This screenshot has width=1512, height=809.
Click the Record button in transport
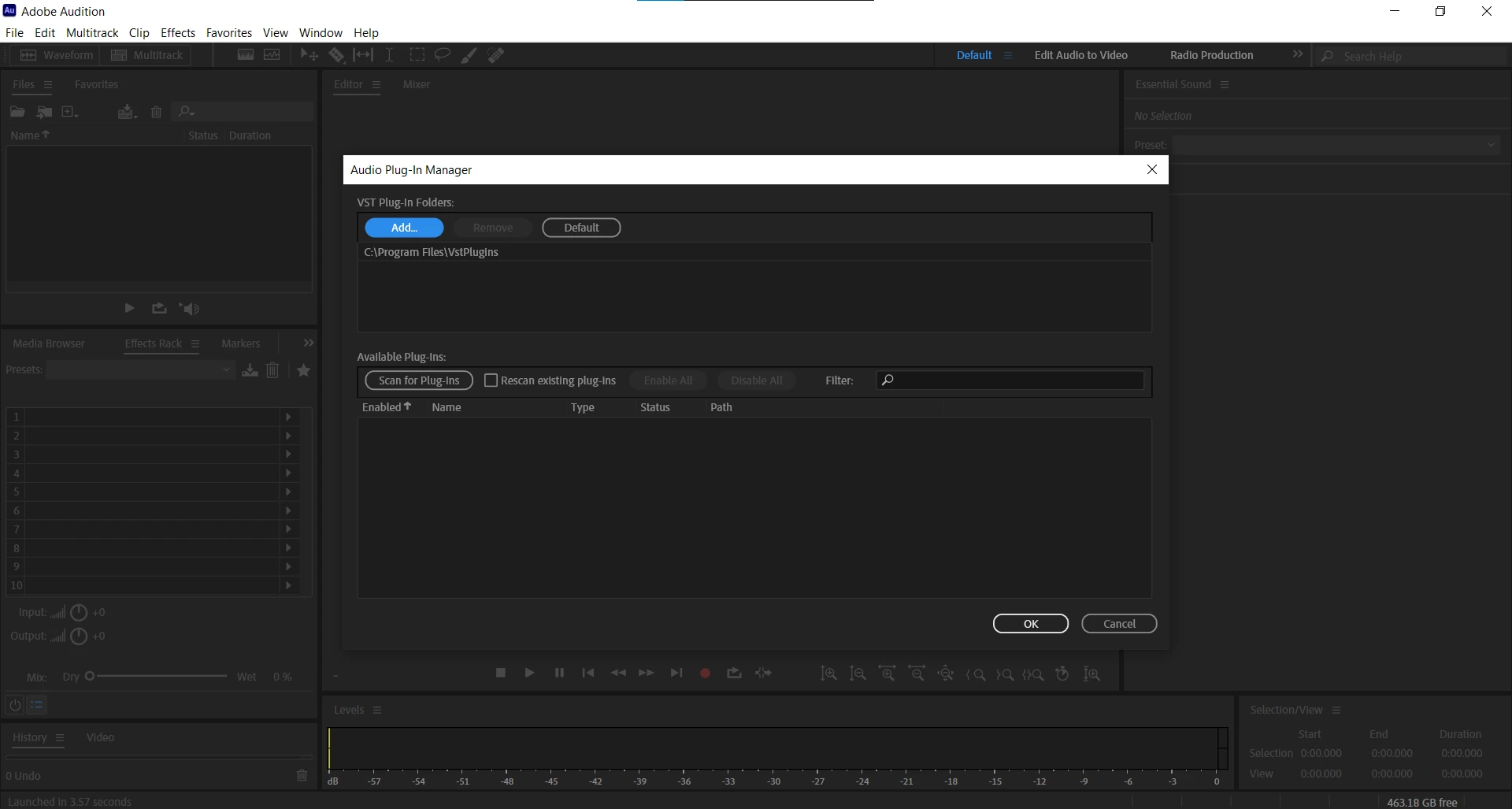pos(705,674)
